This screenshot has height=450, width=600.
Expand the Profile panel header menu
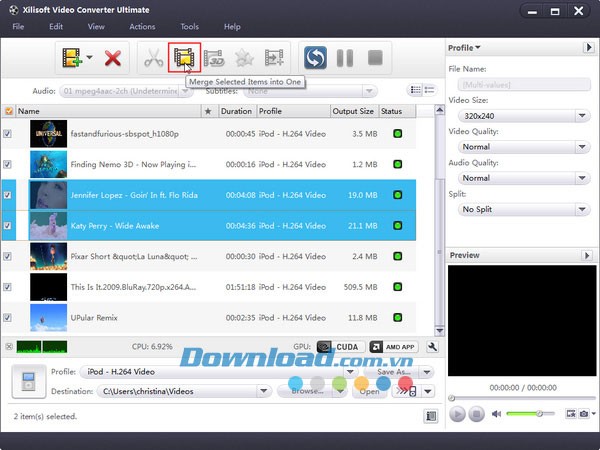click(464, 48)
